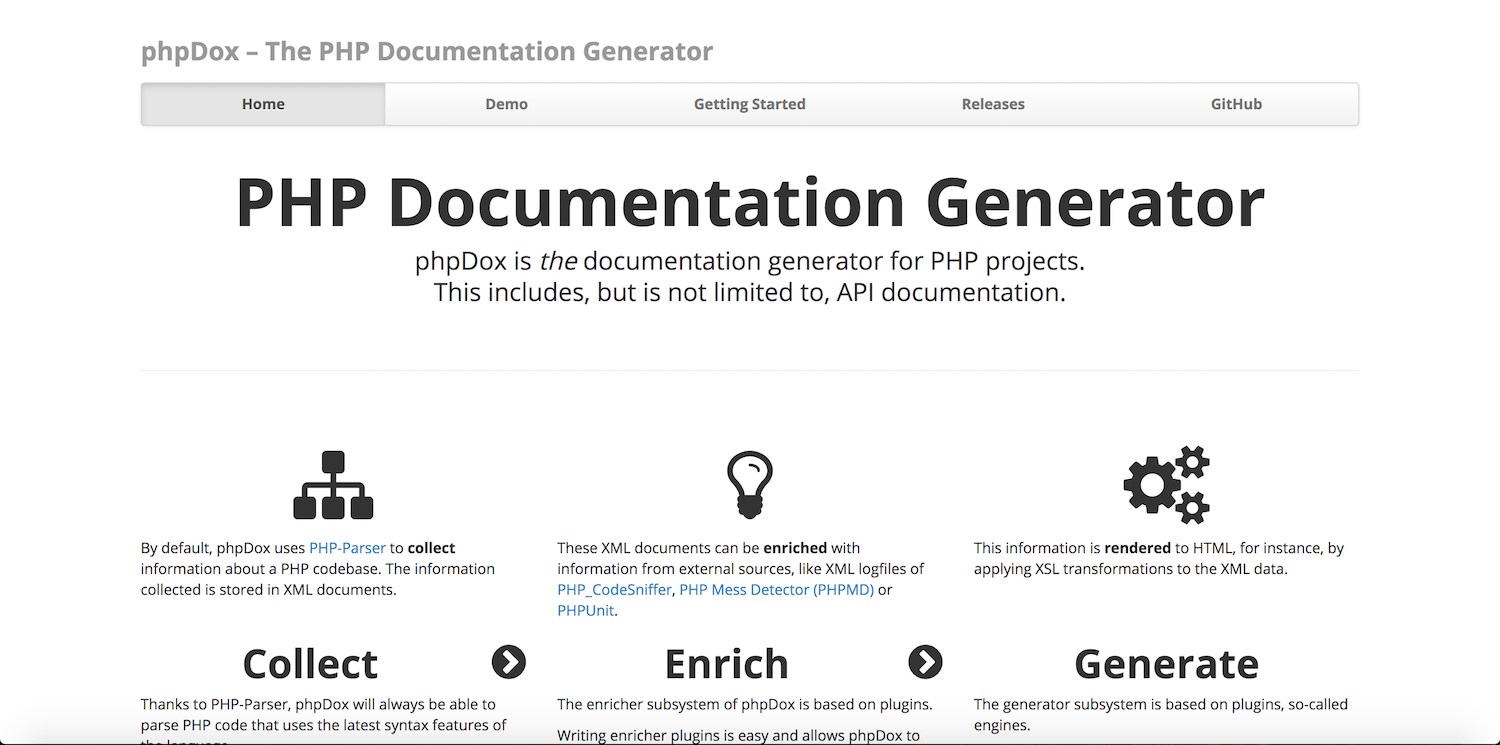
Task: Open the Getting Started tab
Action: [x=750, y=104]
